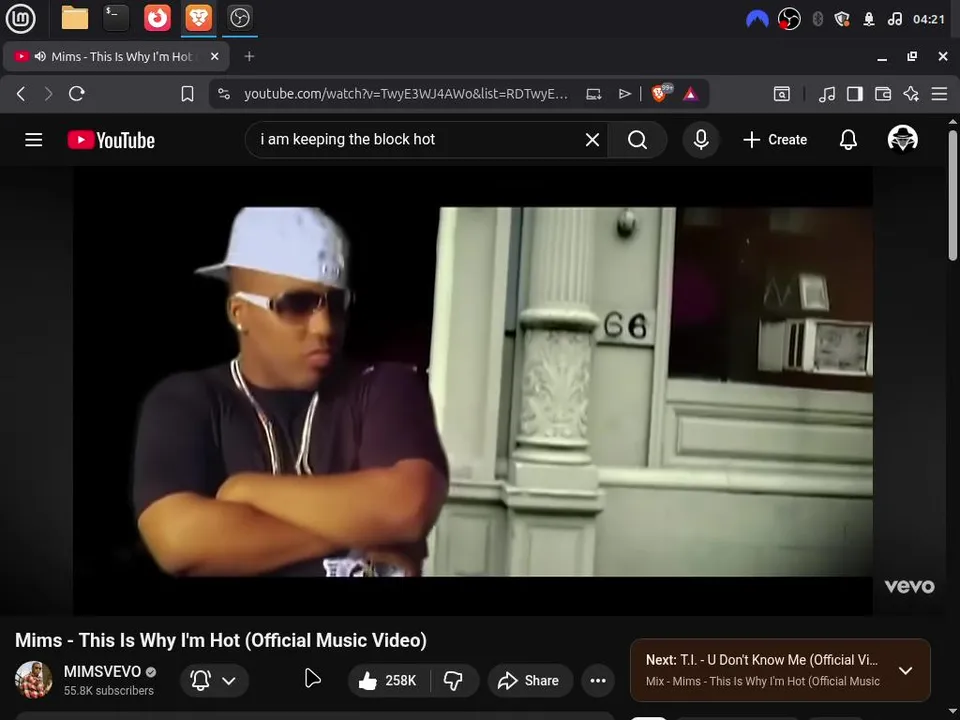
Task: Switch to the Brave browser taskbar icon
Action: click(x=198, y=18)
